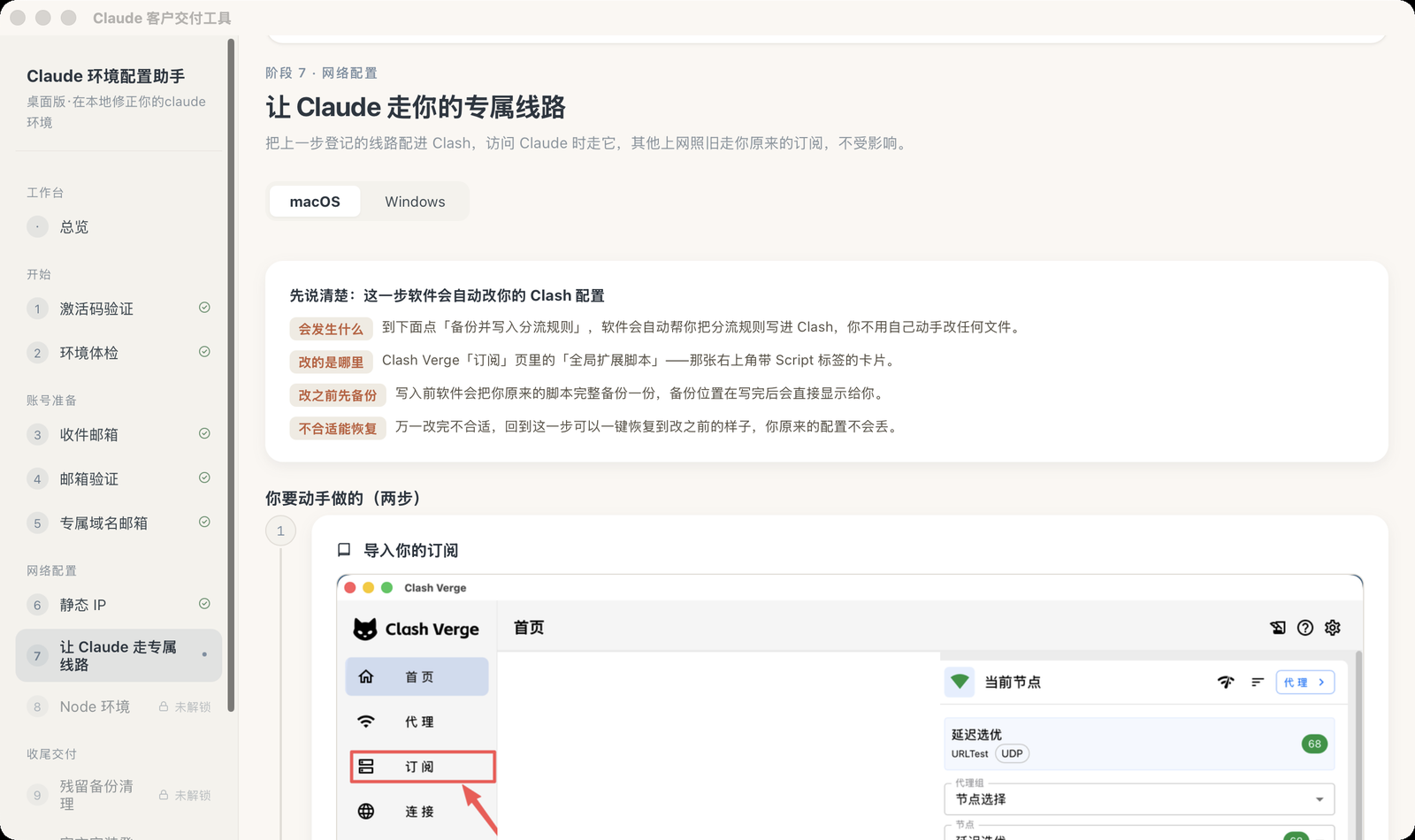Click the wifi icon beside 代理 in Clash Verge nav
Screen dimensions: 1415x840
366,722
